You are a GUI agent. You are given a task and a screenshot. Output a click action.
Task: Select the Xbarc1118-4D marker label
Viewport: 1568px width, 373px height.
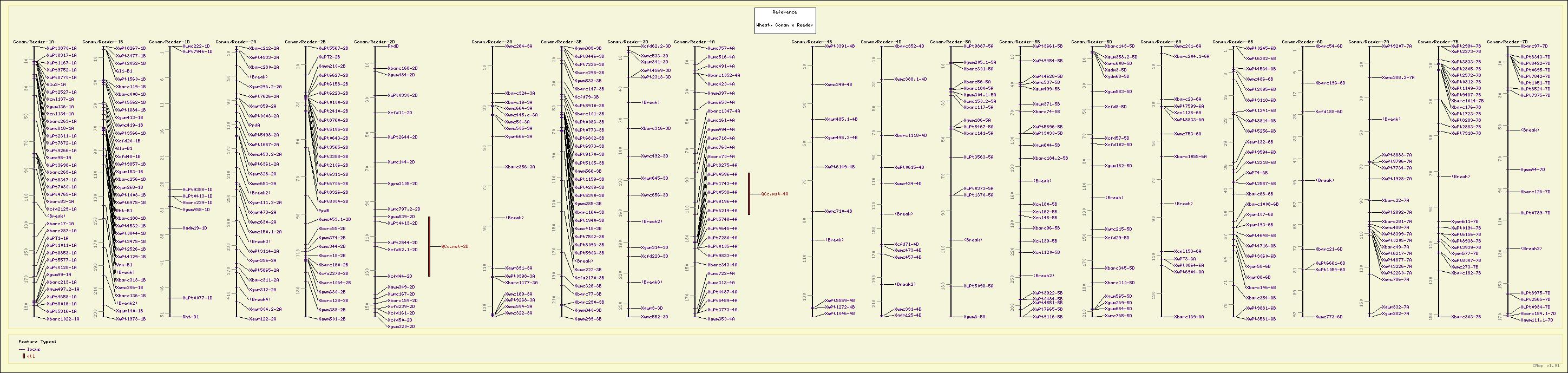click(910, 136)
